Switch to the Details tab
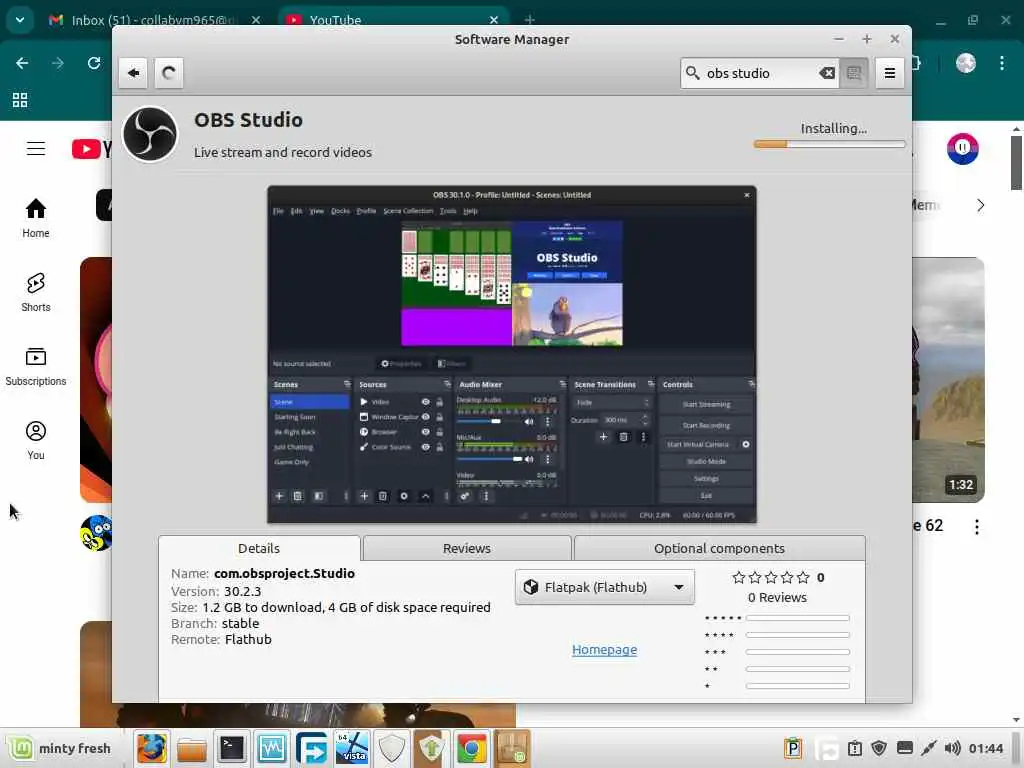This screenshot has width=1024, height=768. coord(259,549)
